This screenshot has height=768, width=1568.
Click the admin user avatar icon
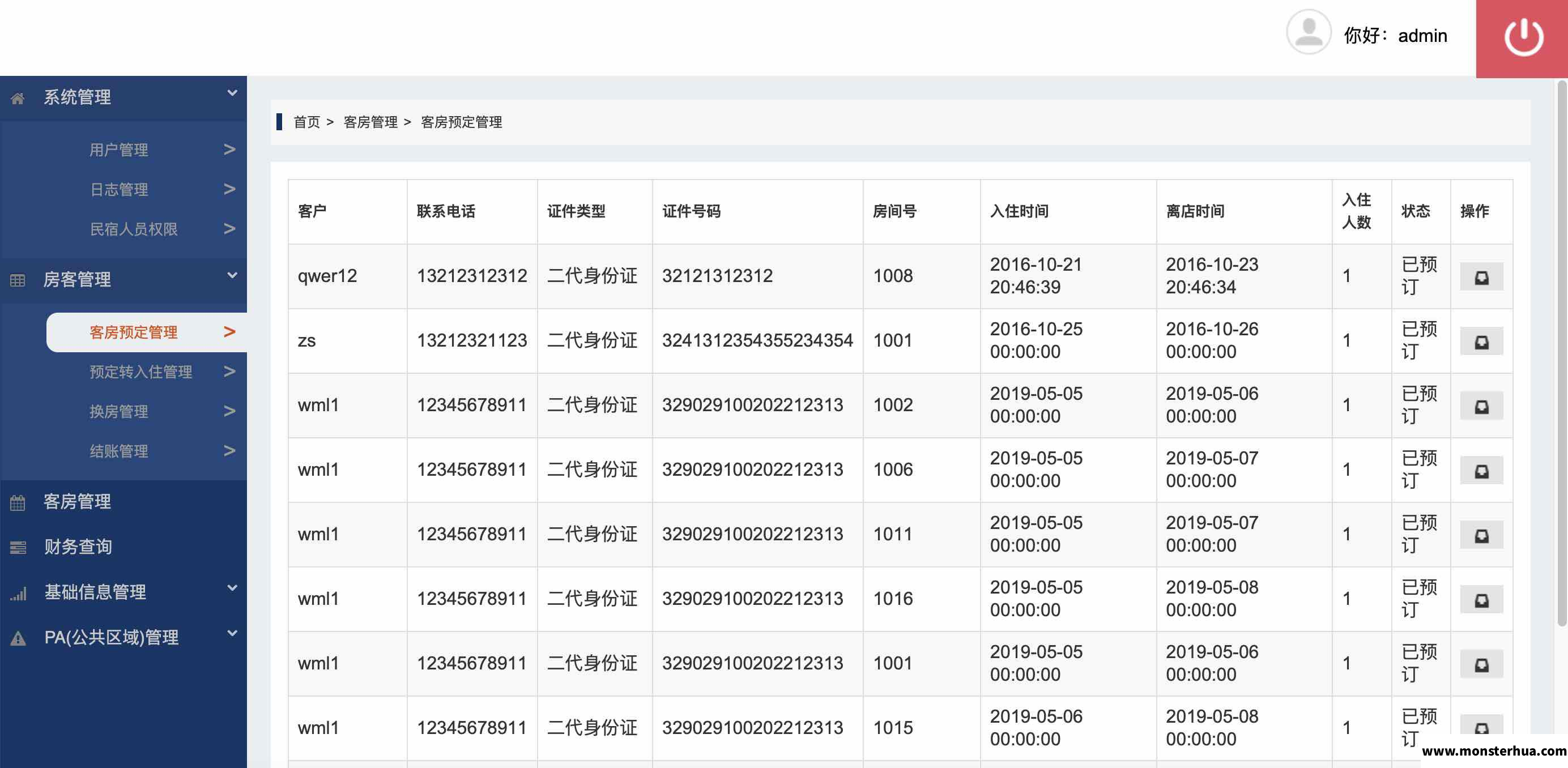(x=1308, y=33)
